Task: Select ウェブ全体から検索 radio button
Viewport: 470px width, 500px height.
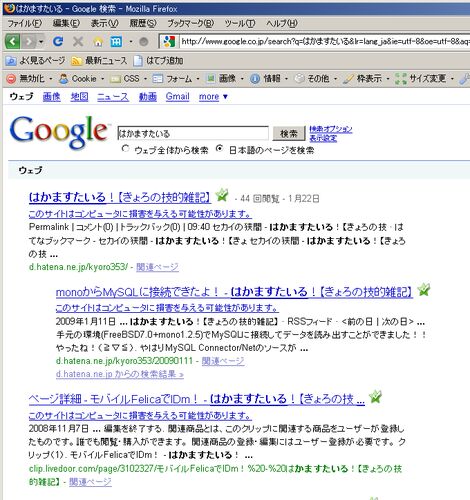Action: 125,148
